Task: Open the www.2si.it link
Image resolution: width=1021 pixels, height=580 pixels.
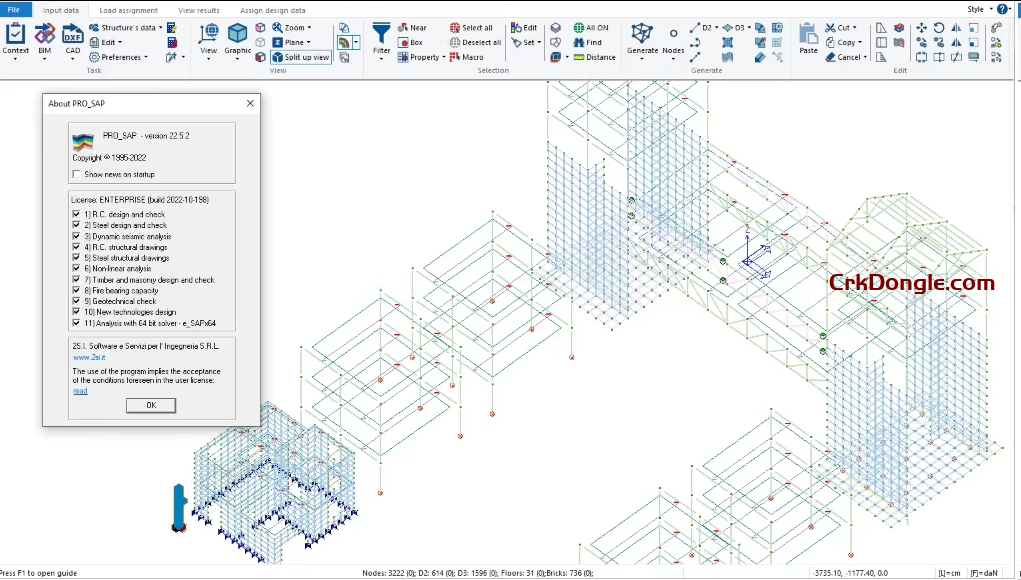Action: pos(88,357)
